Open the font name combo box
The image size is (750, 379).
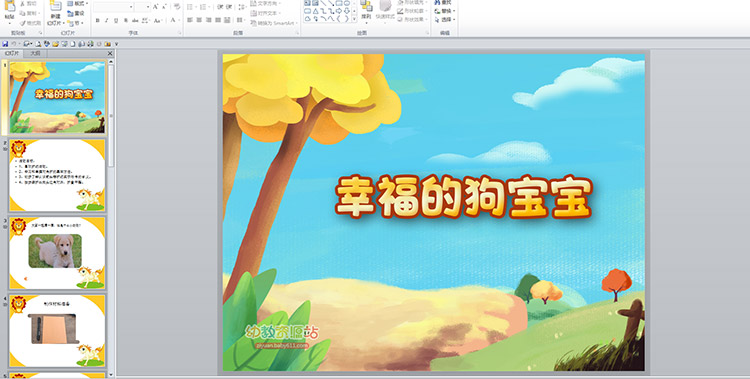[113, 7]
